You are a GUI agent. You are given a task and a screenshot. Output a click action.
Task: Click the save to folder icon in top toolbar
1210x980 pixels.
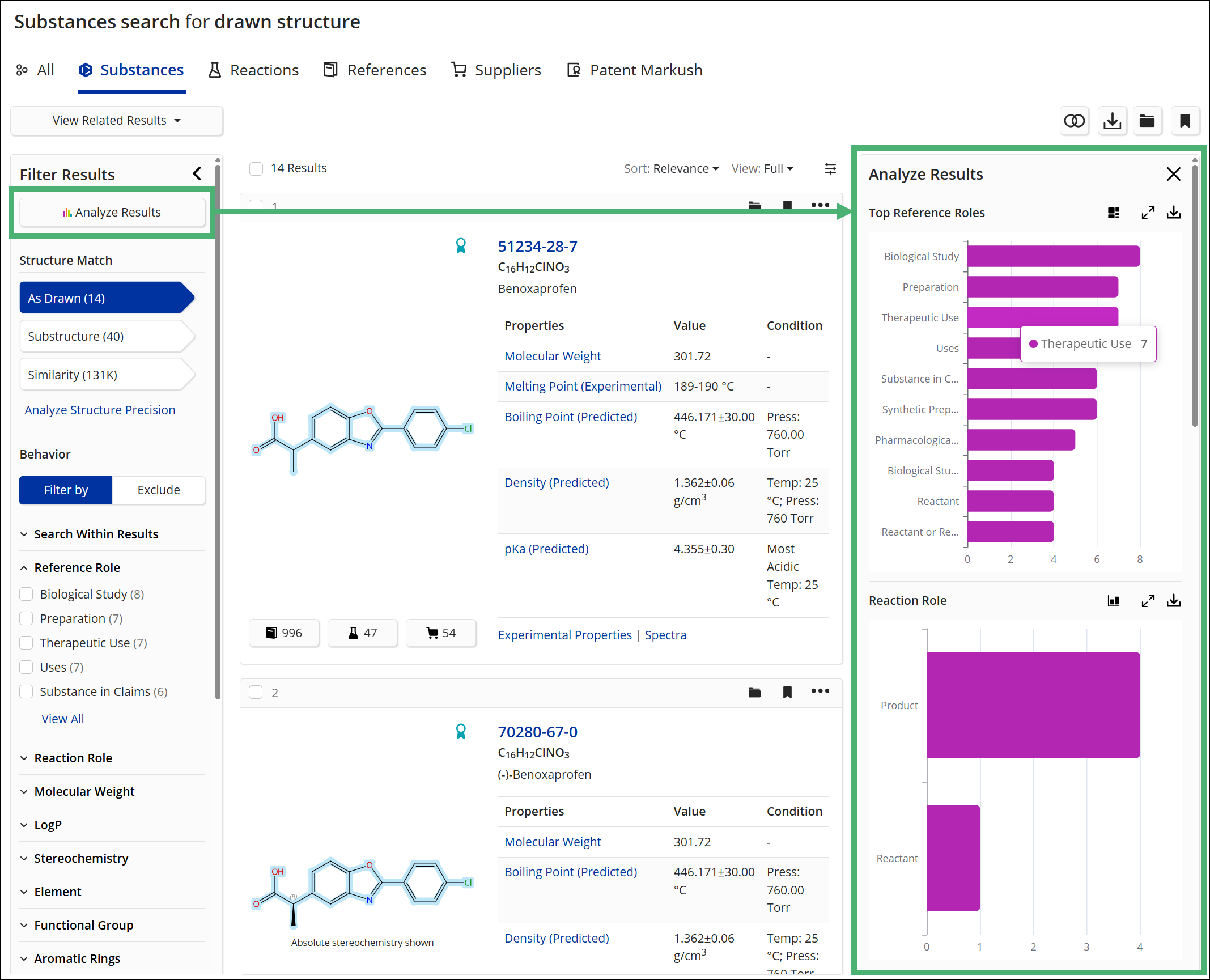coord(1147,121)
